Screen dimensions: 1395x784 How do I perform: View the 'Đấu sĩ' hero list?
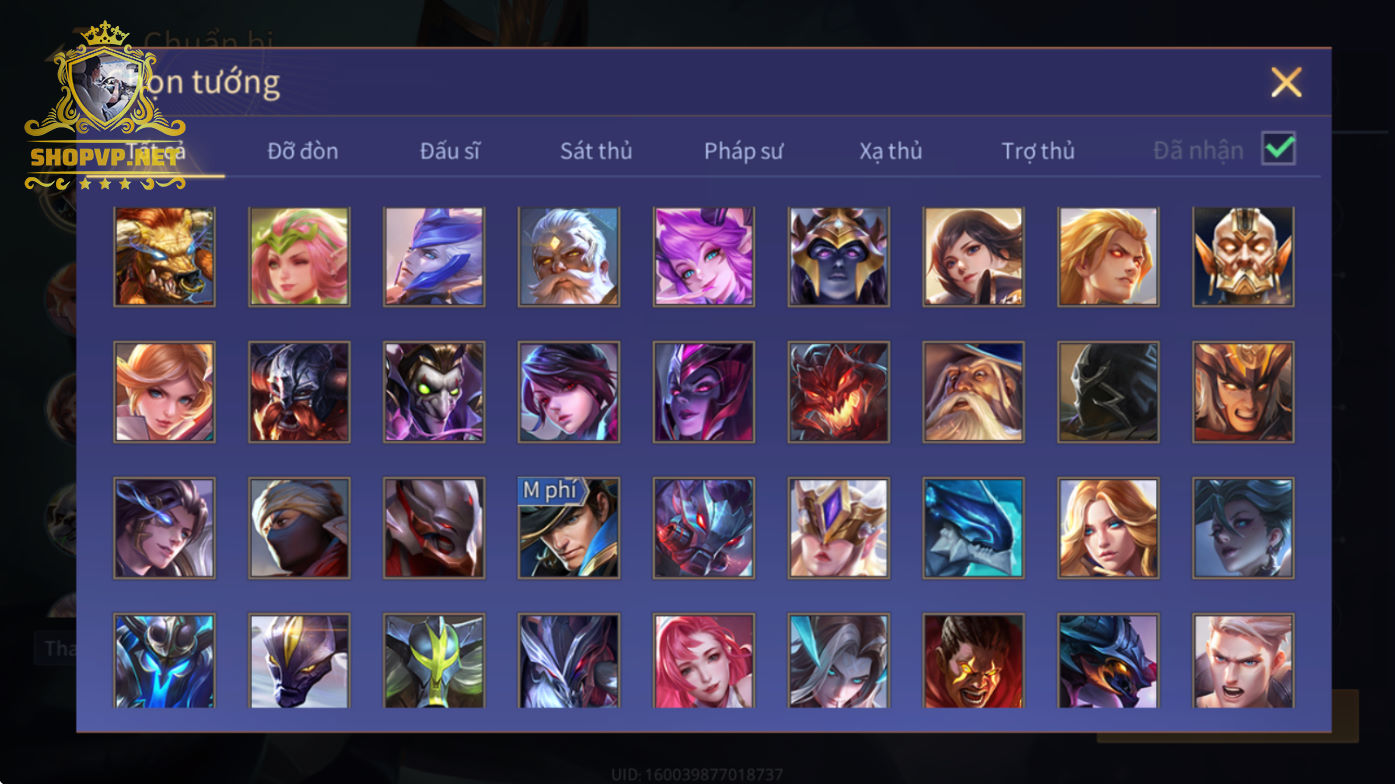(450, 151)
